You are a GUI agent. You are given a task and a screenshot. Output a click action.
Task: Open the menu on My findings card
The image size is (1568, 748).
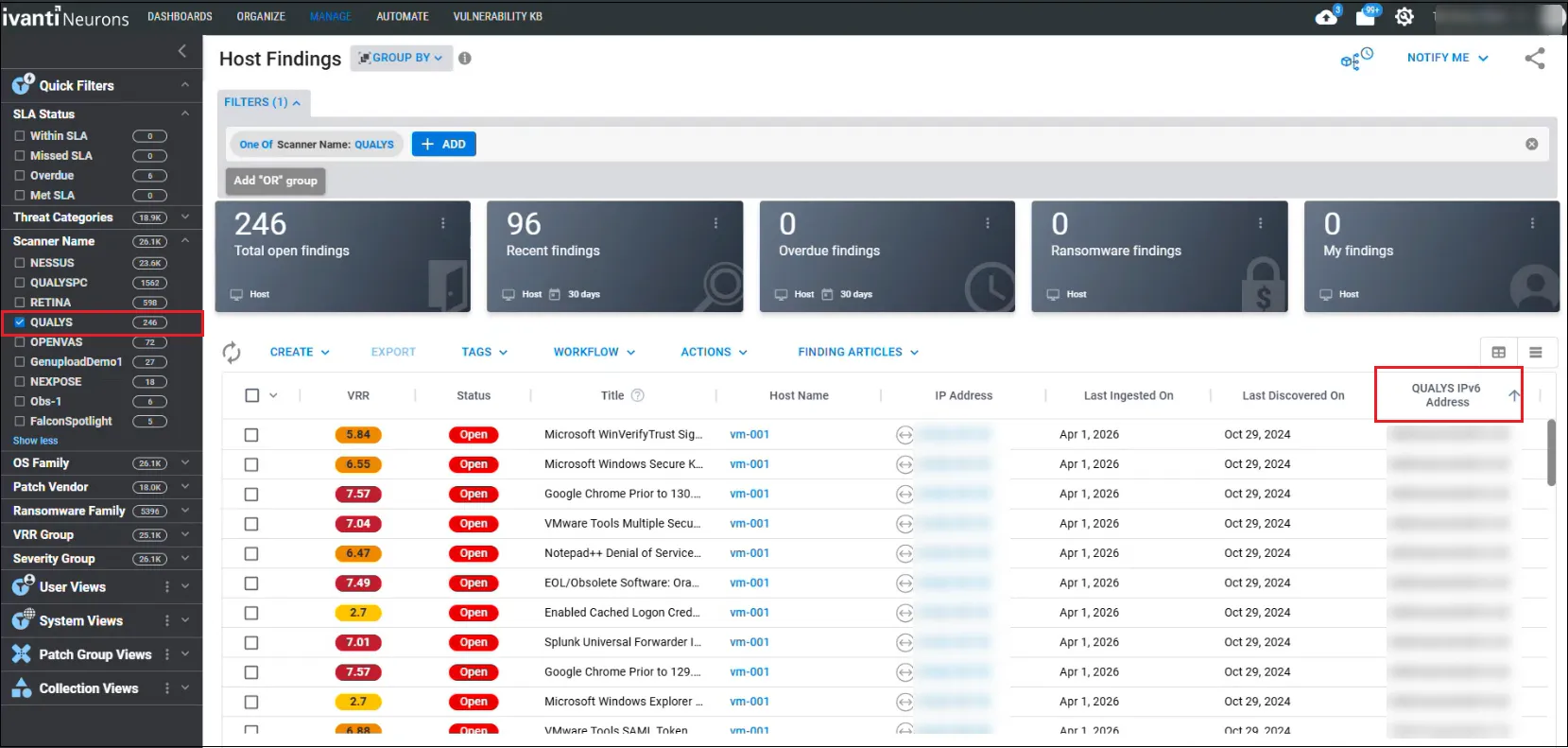1532,223
